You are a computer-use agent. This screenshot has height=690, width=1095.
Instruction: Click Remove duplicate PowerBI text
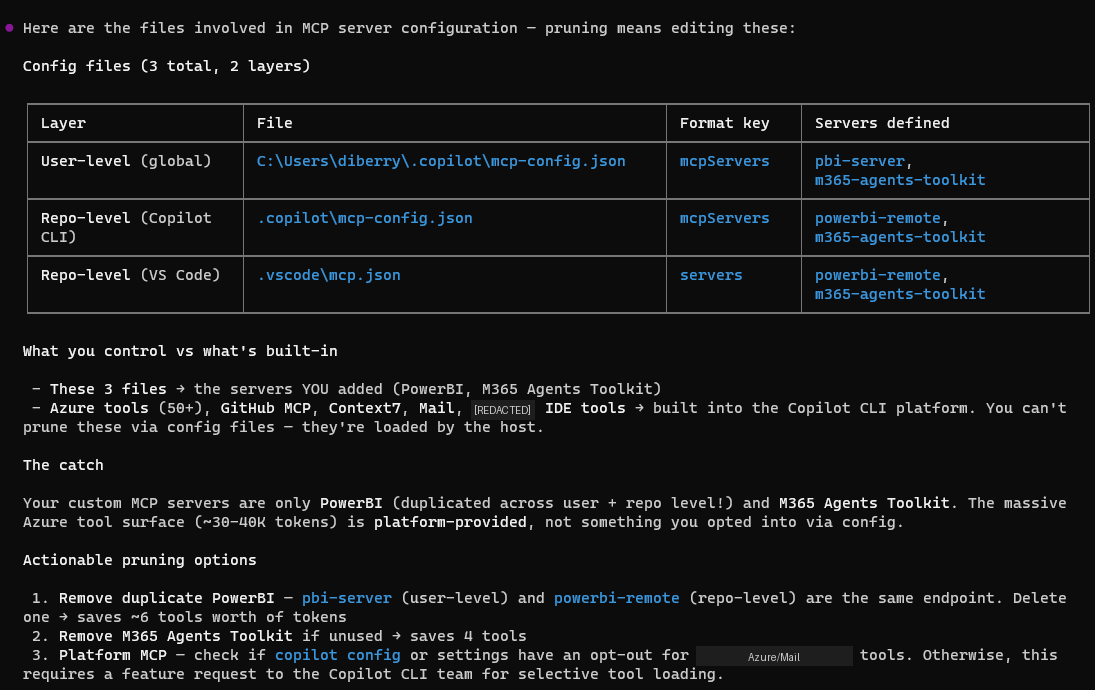coord(166,599)
